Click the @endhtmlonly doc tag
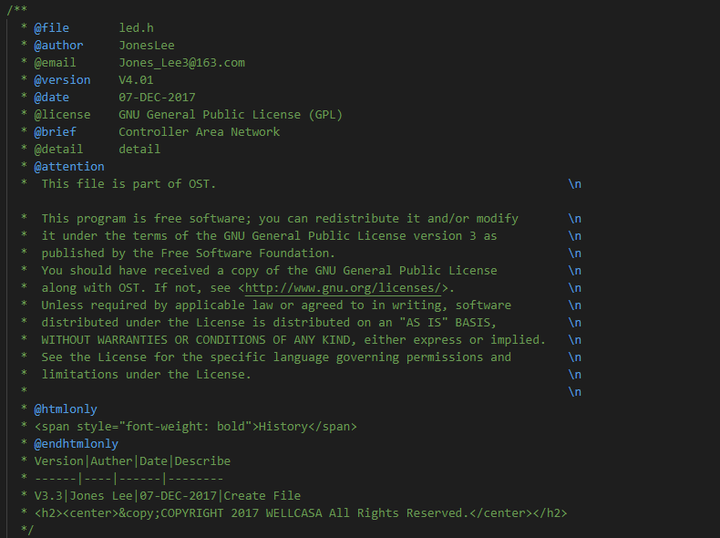This screenshot has height=538, width=720. tap(76, 444)
